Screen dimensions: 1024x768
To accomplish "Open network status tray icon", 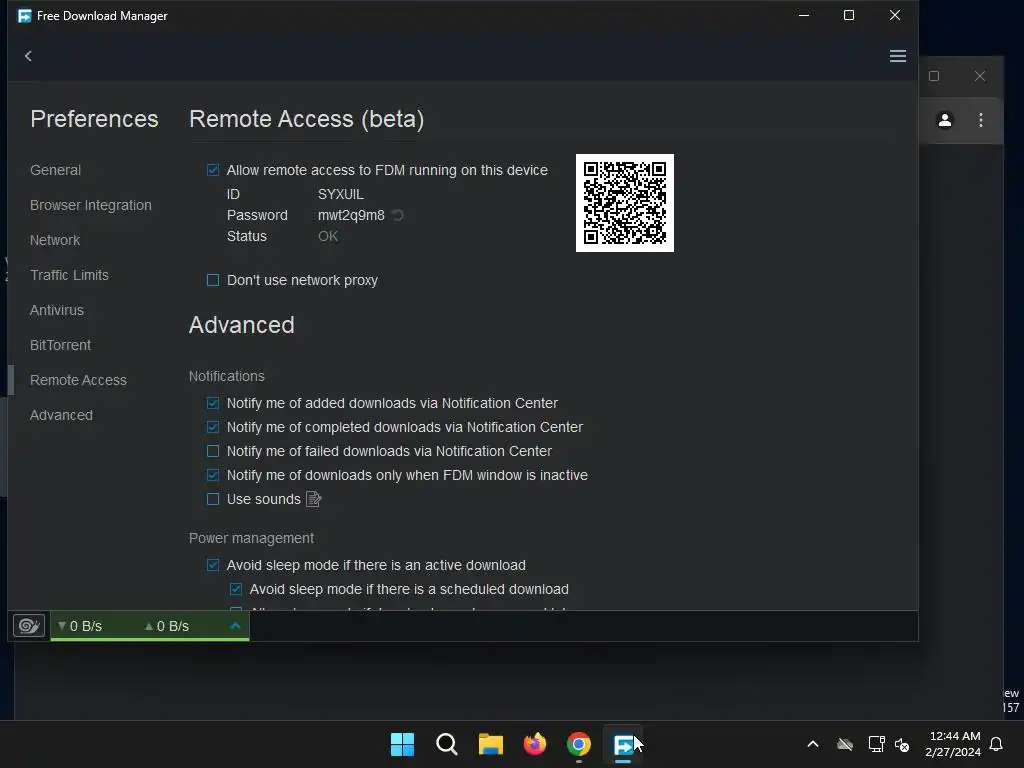I will tap(876, 744).
